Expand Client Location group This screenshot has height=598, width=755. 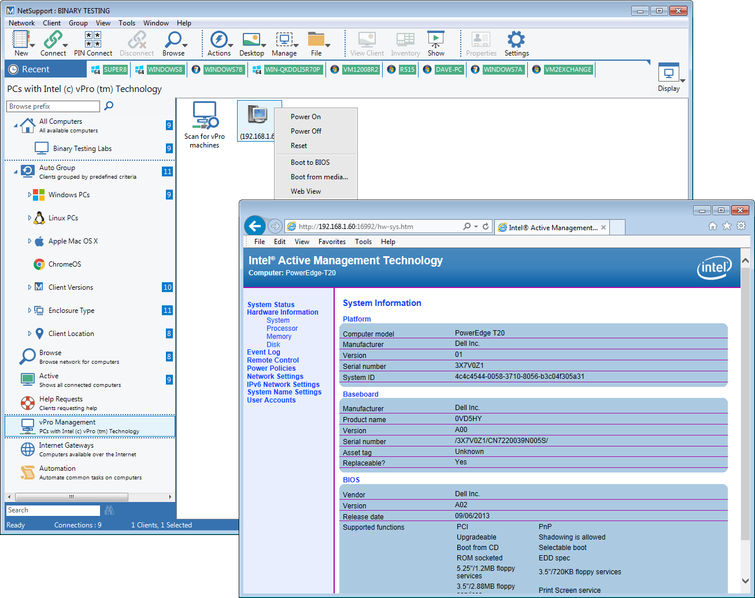(29, 333)
